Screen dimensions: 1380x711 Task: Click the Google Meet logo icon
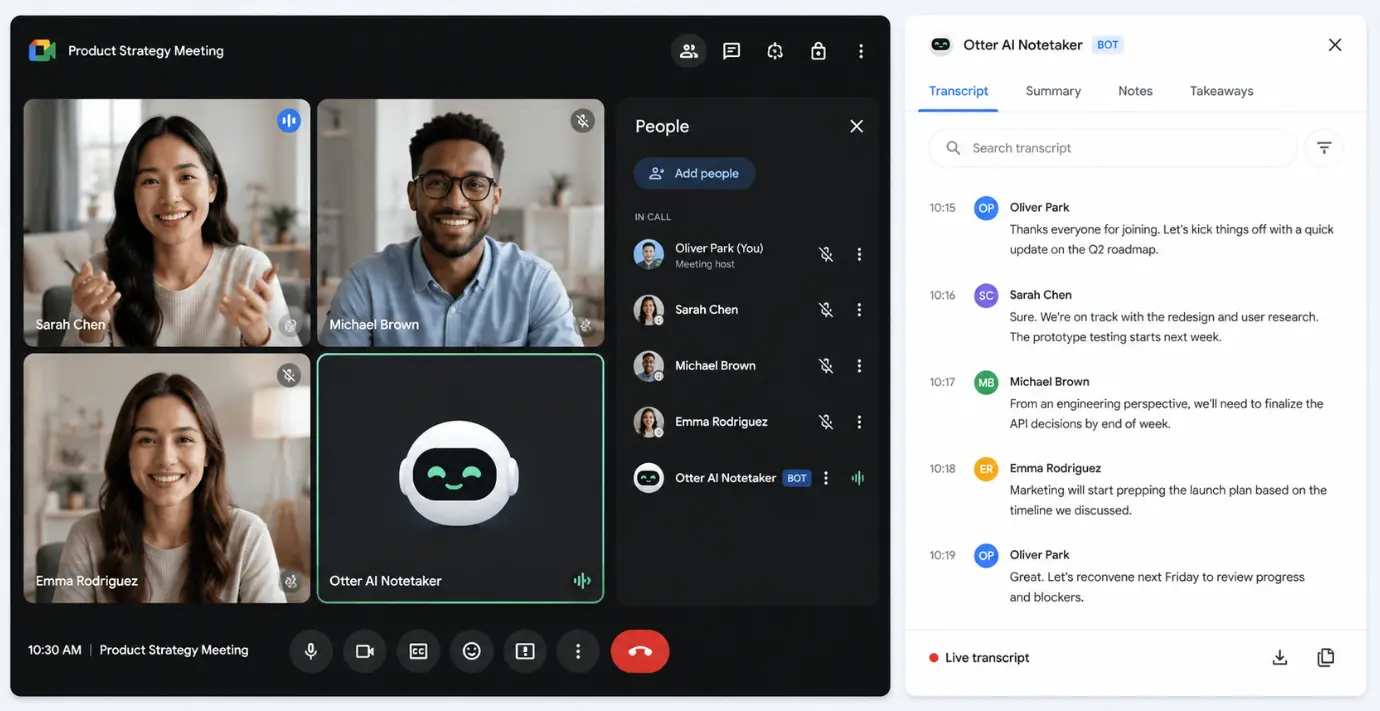(42, 50)
